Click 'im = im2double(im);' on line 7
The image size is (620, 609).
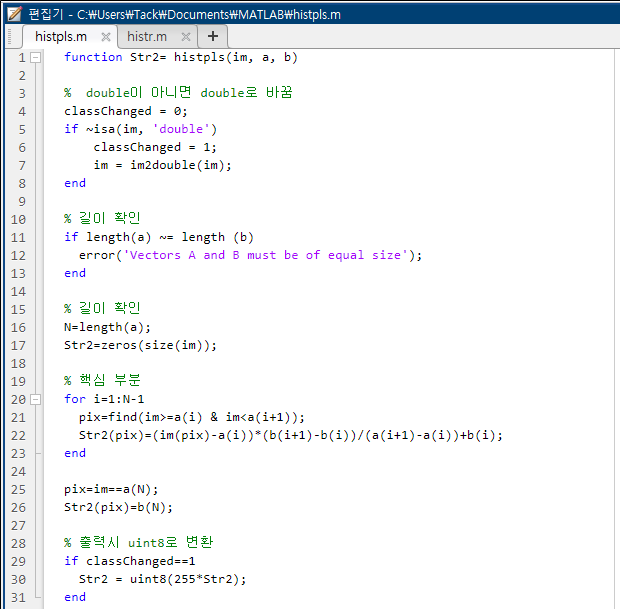coord(163,165)
